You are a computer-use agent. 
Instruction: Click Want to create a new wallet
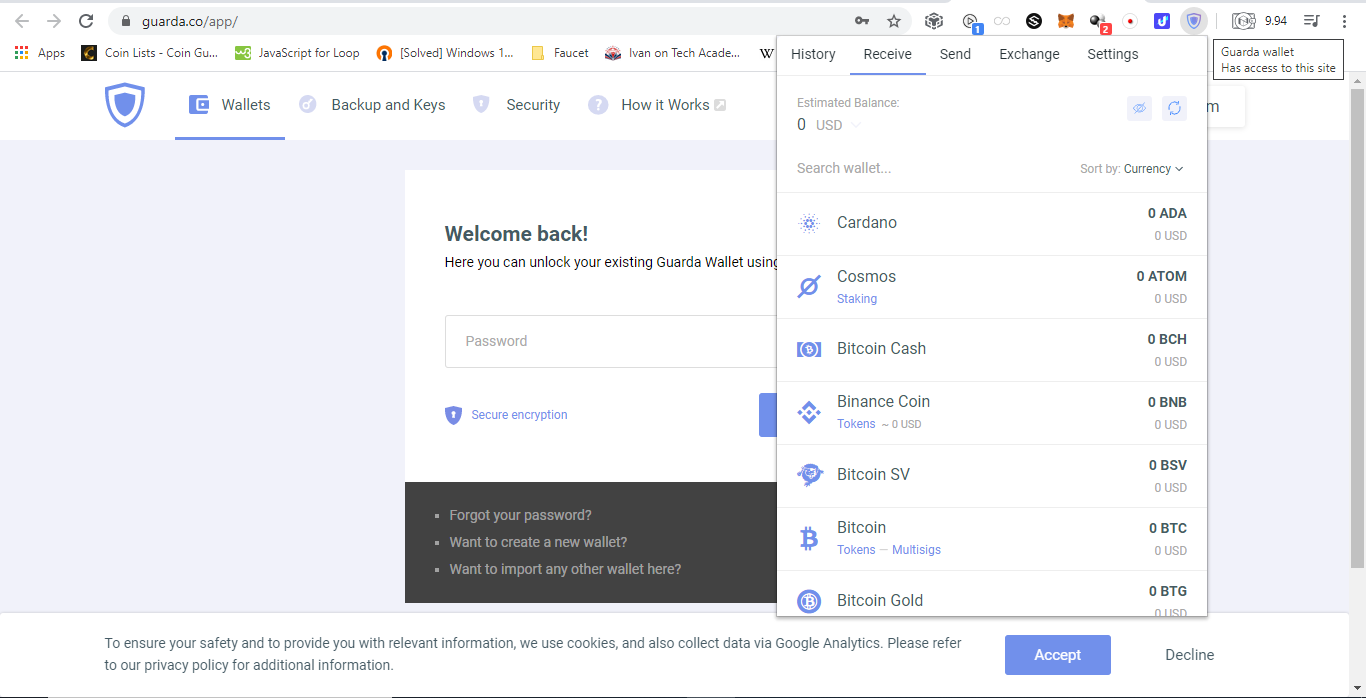point(538,542)
